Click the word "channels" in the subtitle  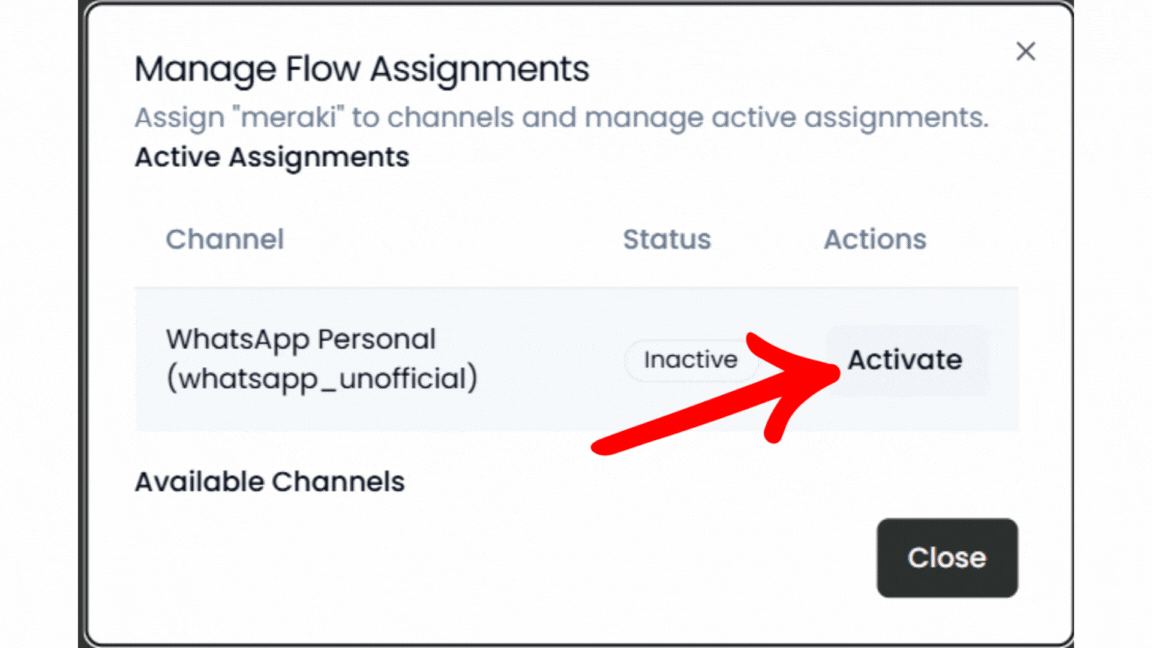pyautogui.click(x=449, y=118)
